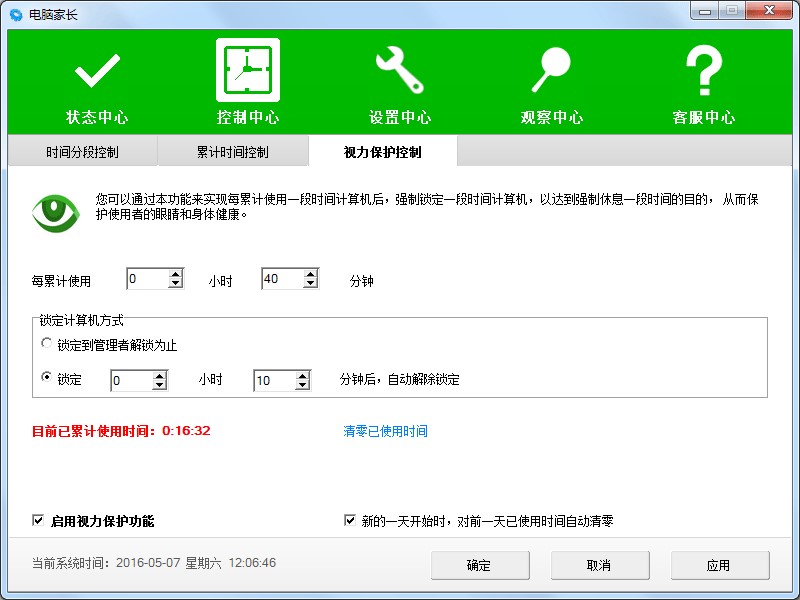Open 客服中心 using the question mark icon
Viewport: 800px width, 600px height.
pos(703,70)
